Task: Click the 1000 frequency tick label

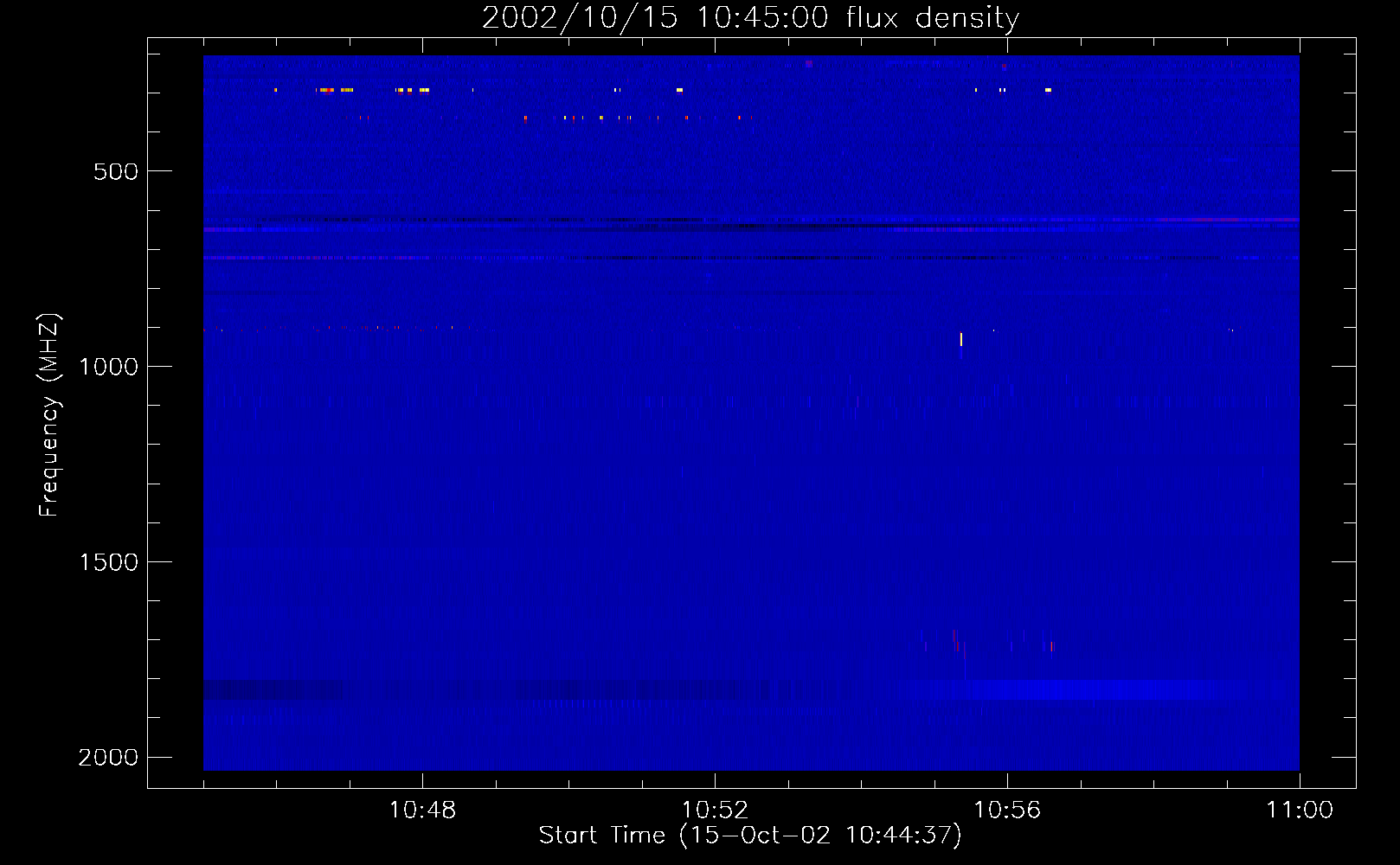Action: [108, 367]
